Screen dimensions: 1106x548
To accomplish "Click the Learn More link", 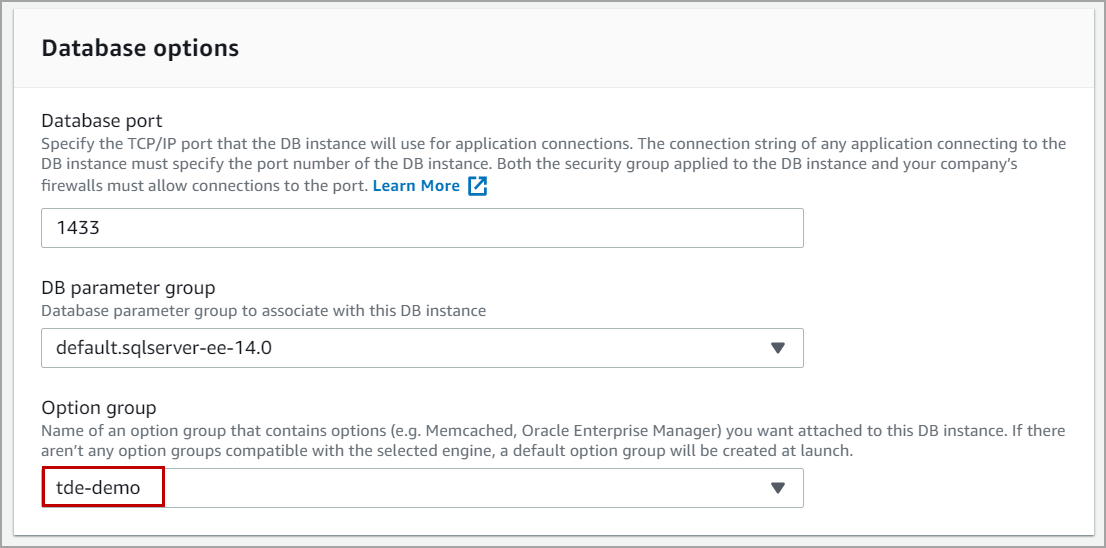I will (x=416, y=186).
